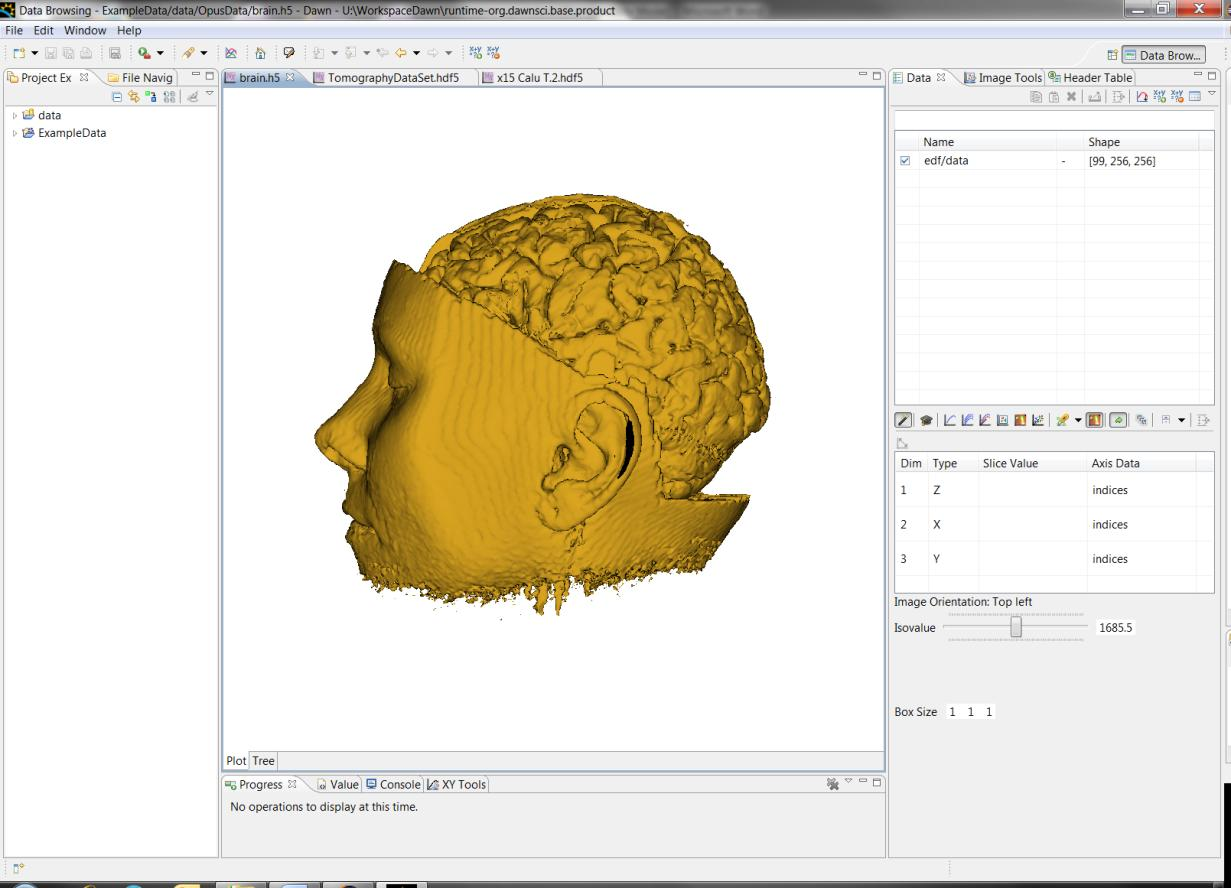Screen dimensions: 1231x888
Task: Select the scatter plot icon in slice toolbar
Action: [1038, 420]
